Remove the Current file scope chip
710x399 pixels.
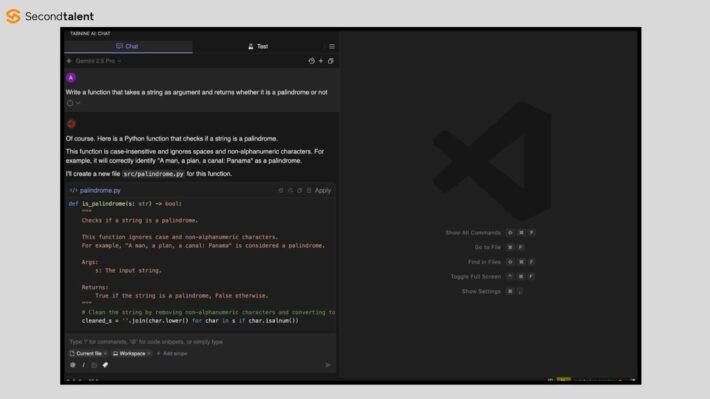[x=106, y=354]
